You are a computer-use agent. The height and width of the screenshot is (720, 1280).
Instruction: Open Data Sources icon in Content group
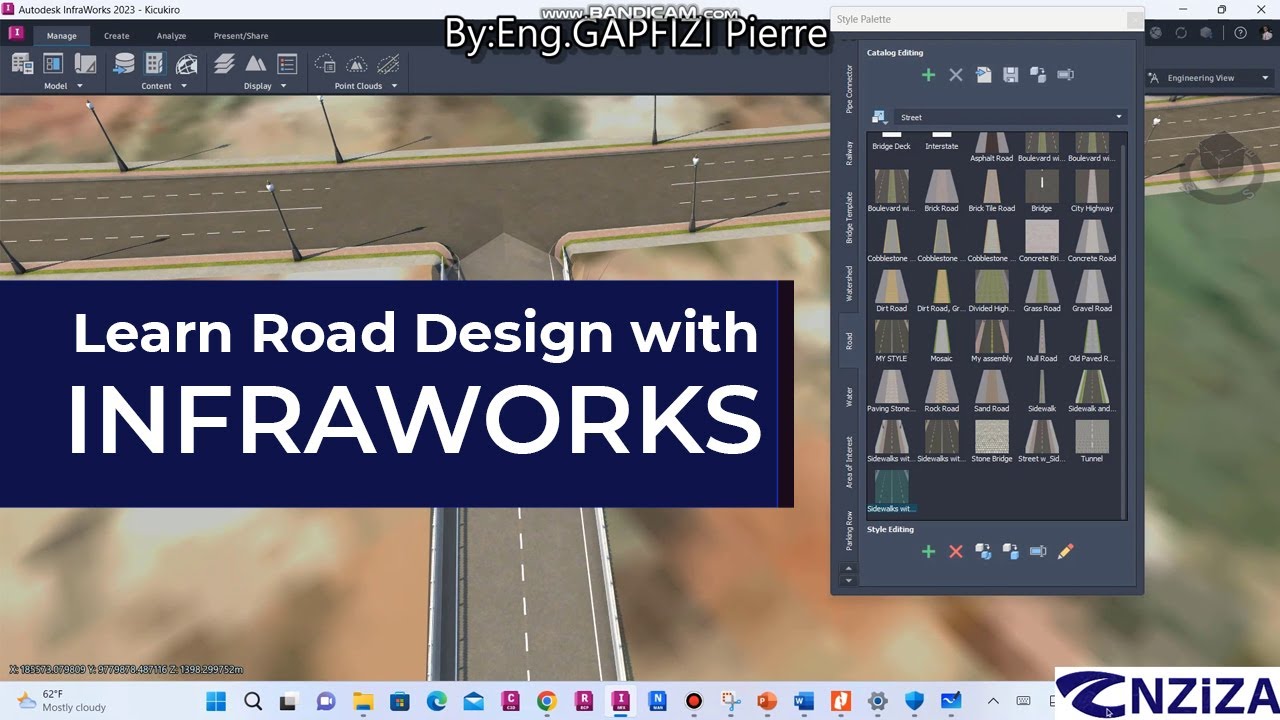124,64
